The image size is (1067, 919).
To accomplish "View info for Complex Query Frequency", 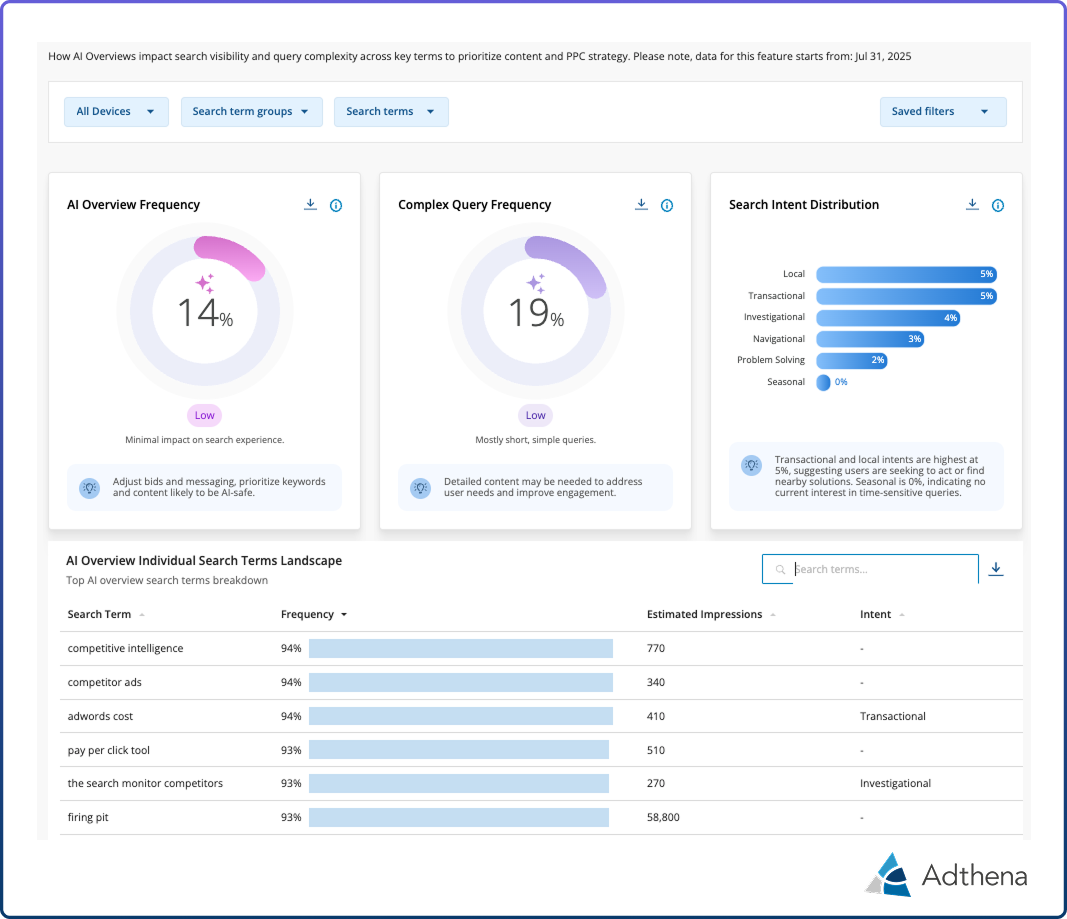I will (x=667, y=205).
